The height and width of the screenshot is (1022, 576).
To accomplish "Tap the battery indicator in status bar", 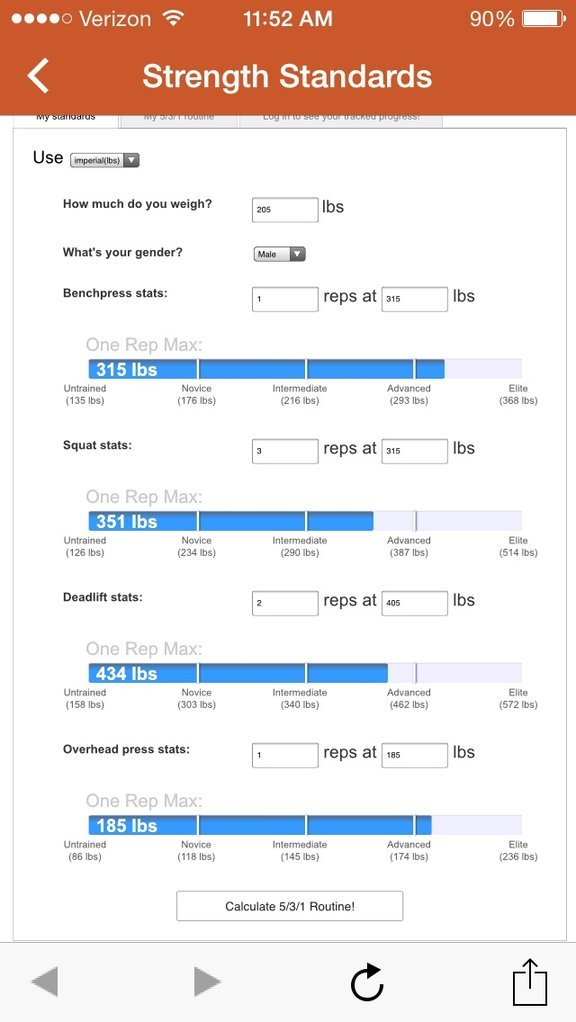I will 543,19.
